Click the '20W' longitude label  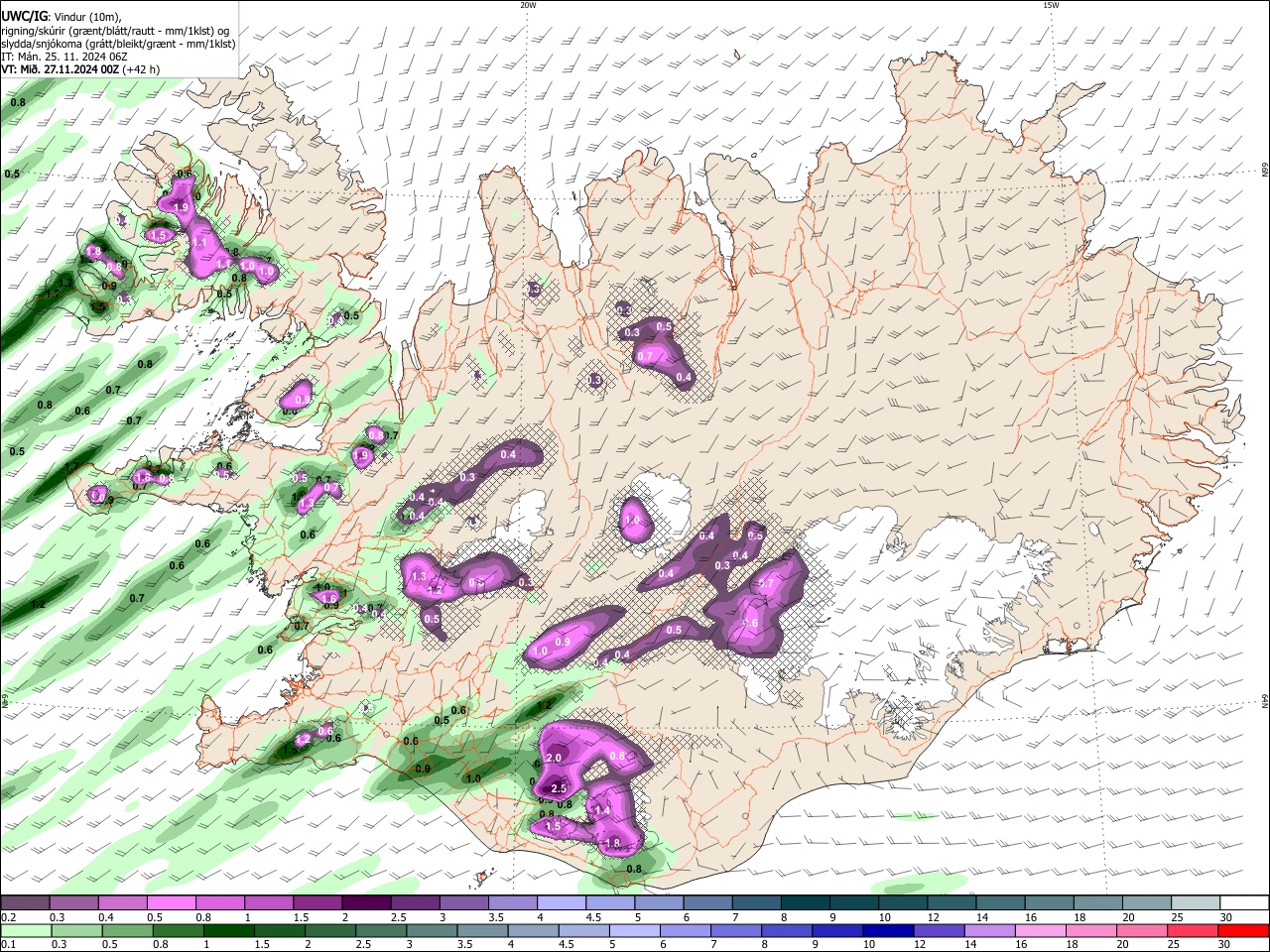(528, 5)
